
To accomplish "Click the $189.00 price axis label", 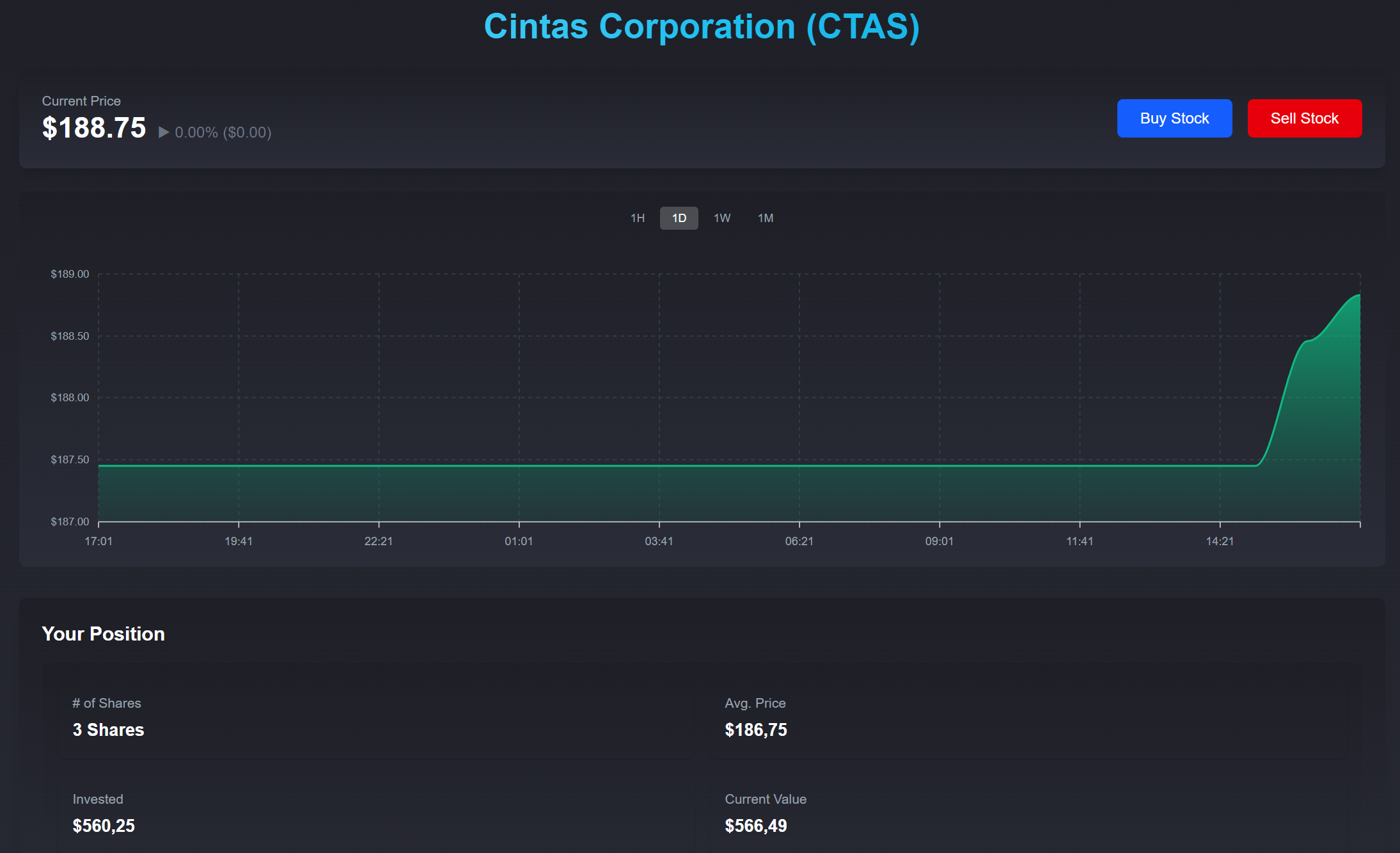I will coord(70,274).
